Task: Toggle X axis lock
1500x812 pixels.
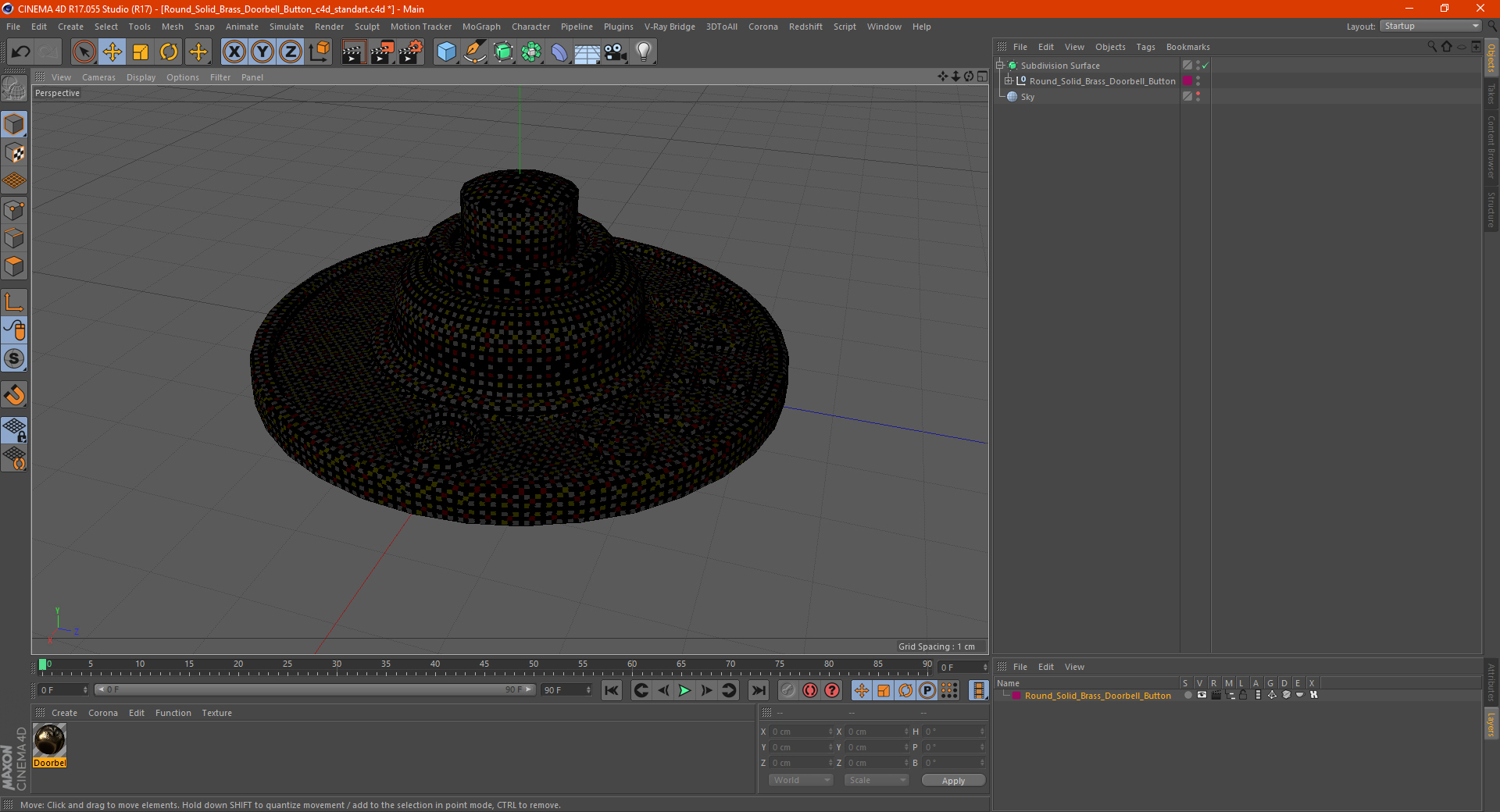Action: [234, 52]
